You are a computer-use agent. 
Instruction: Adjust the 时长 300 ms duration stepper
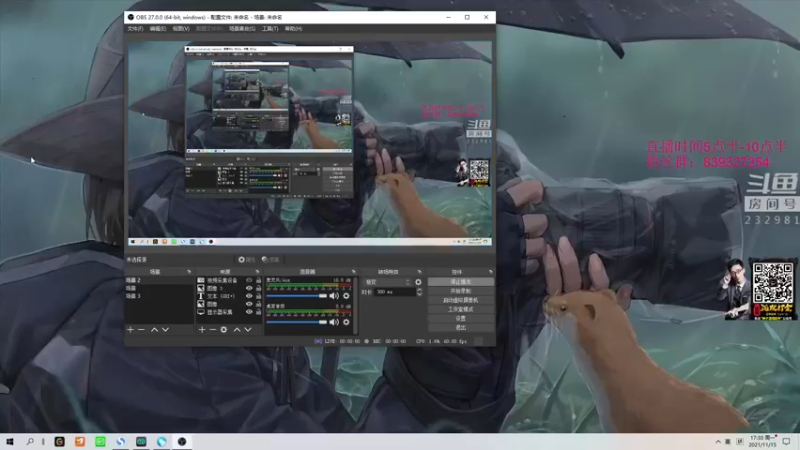pyautogui.click(x=419, y=292)
